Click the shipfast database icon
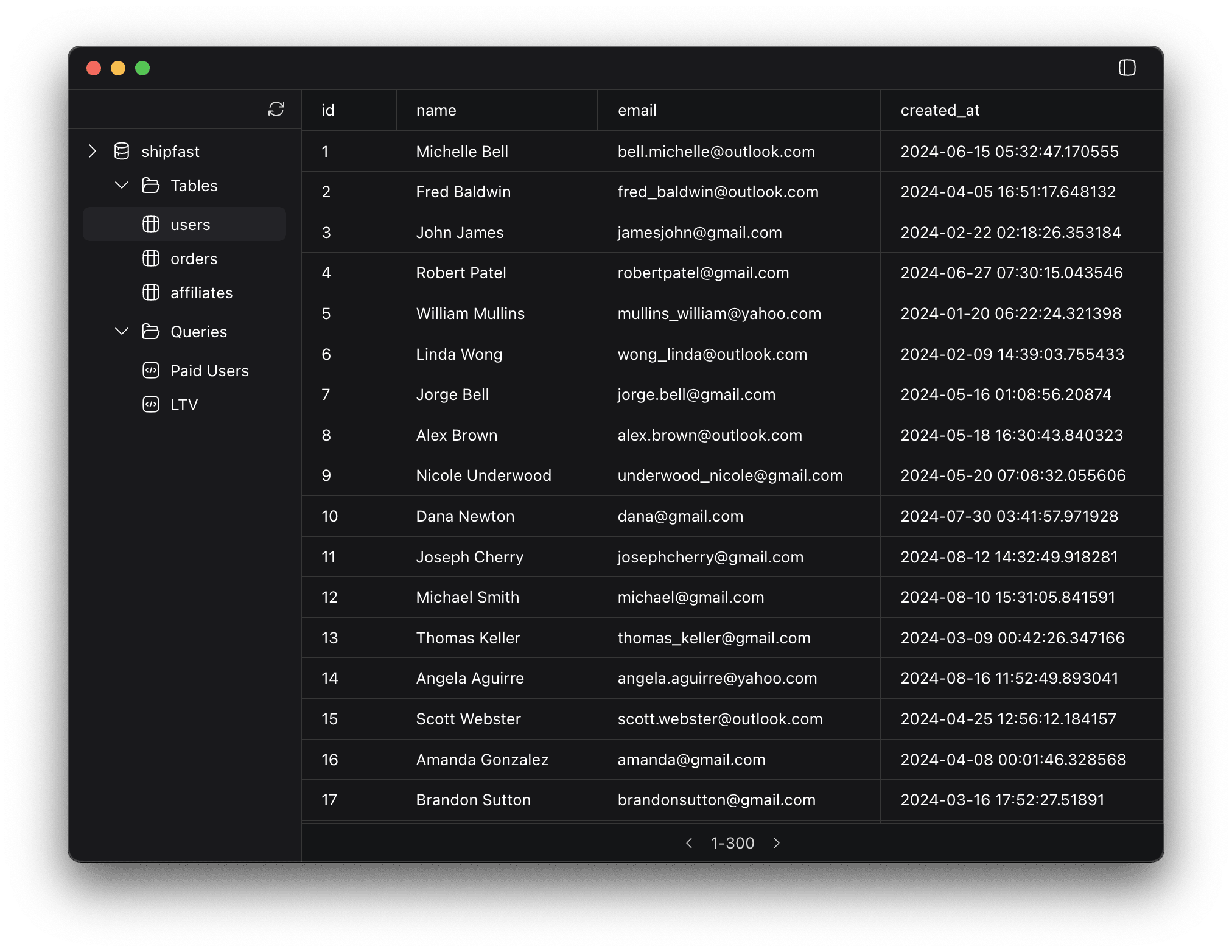This screenshot has height=952, width=1232. 122,151
